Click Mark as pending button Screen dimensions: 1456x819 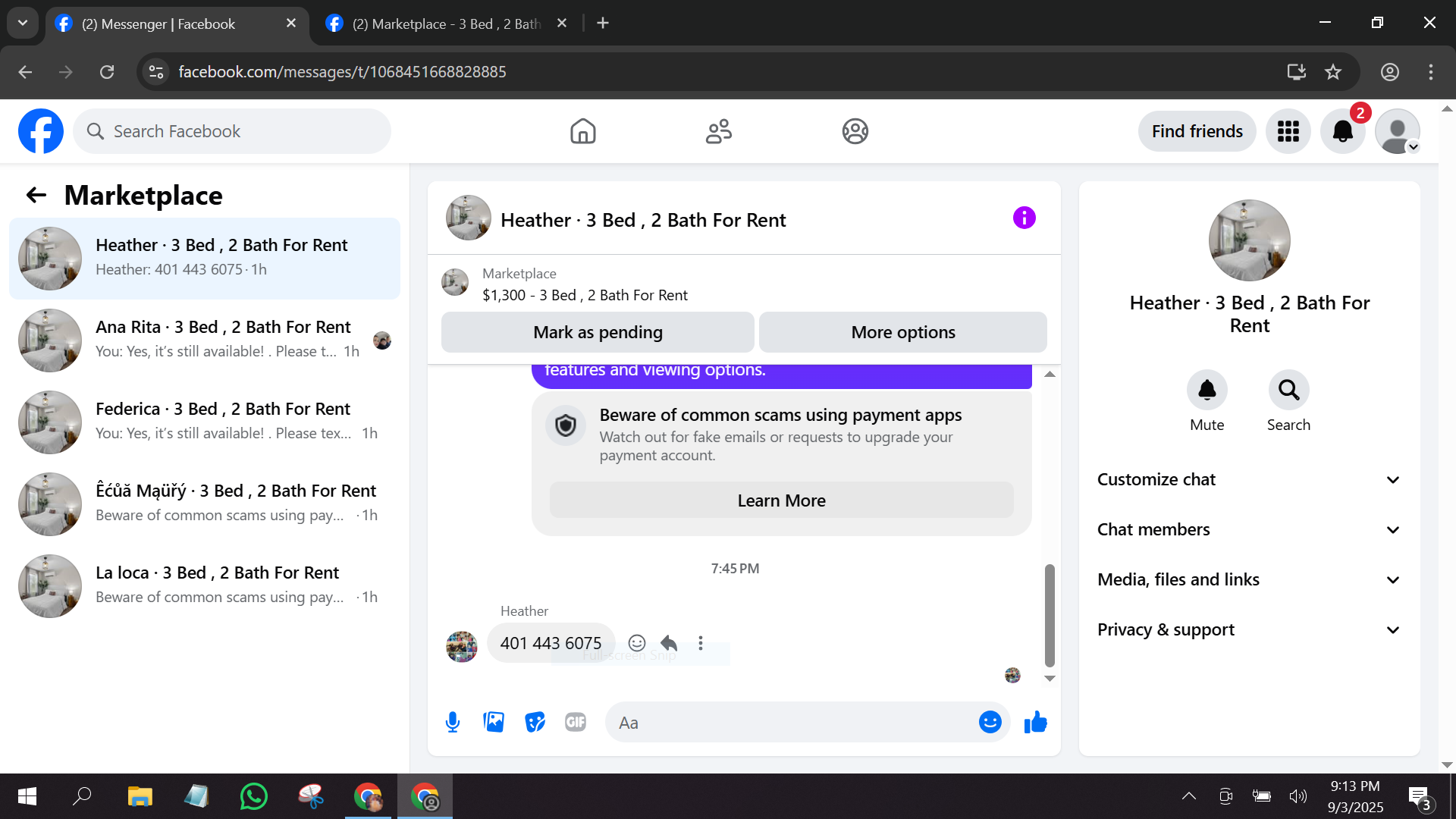598,332
